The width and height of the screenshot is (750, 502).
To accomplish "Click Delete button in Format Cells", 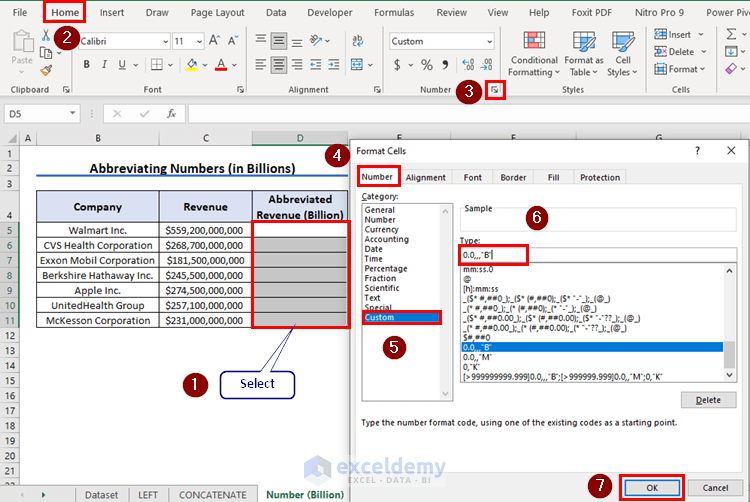I will point(708,400).
